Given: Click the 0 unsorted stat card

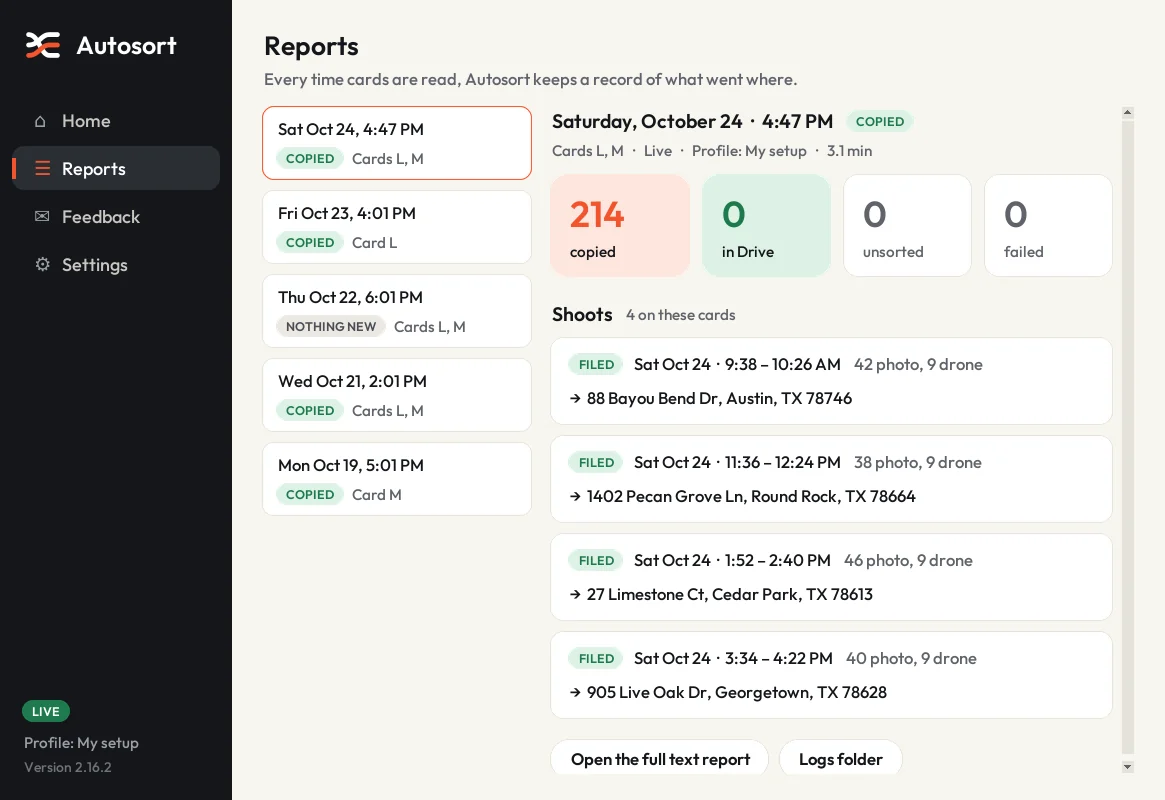Looking at the screenshot, I should [x=907, y=226].
